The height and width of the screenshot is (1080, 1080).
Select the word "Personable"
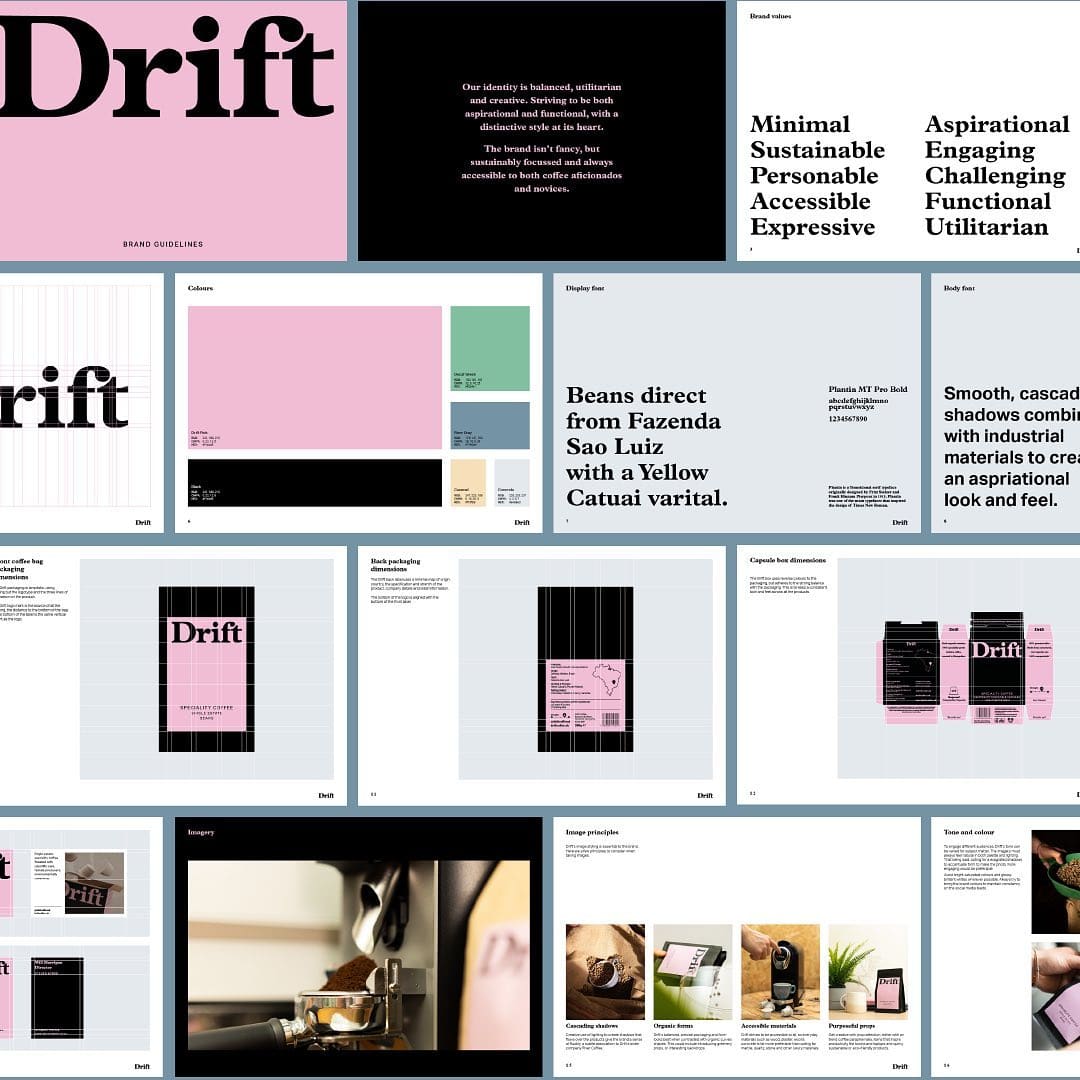813,176
